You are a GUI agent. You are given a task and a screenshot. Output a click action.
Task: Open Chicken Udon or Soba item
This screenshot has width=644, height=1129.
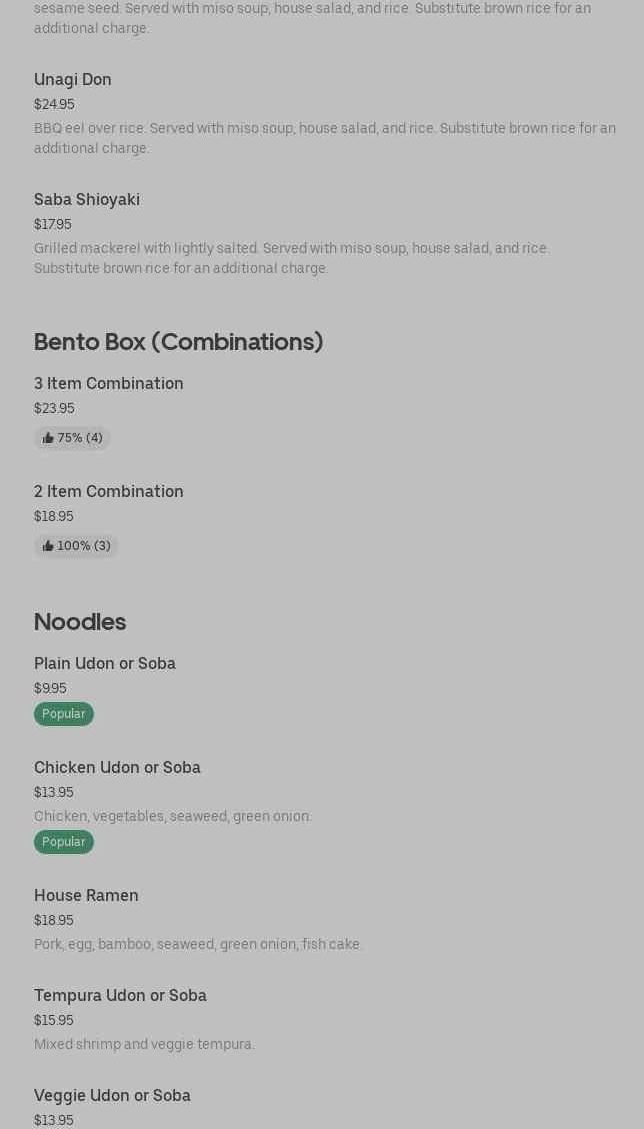point(117,768)
